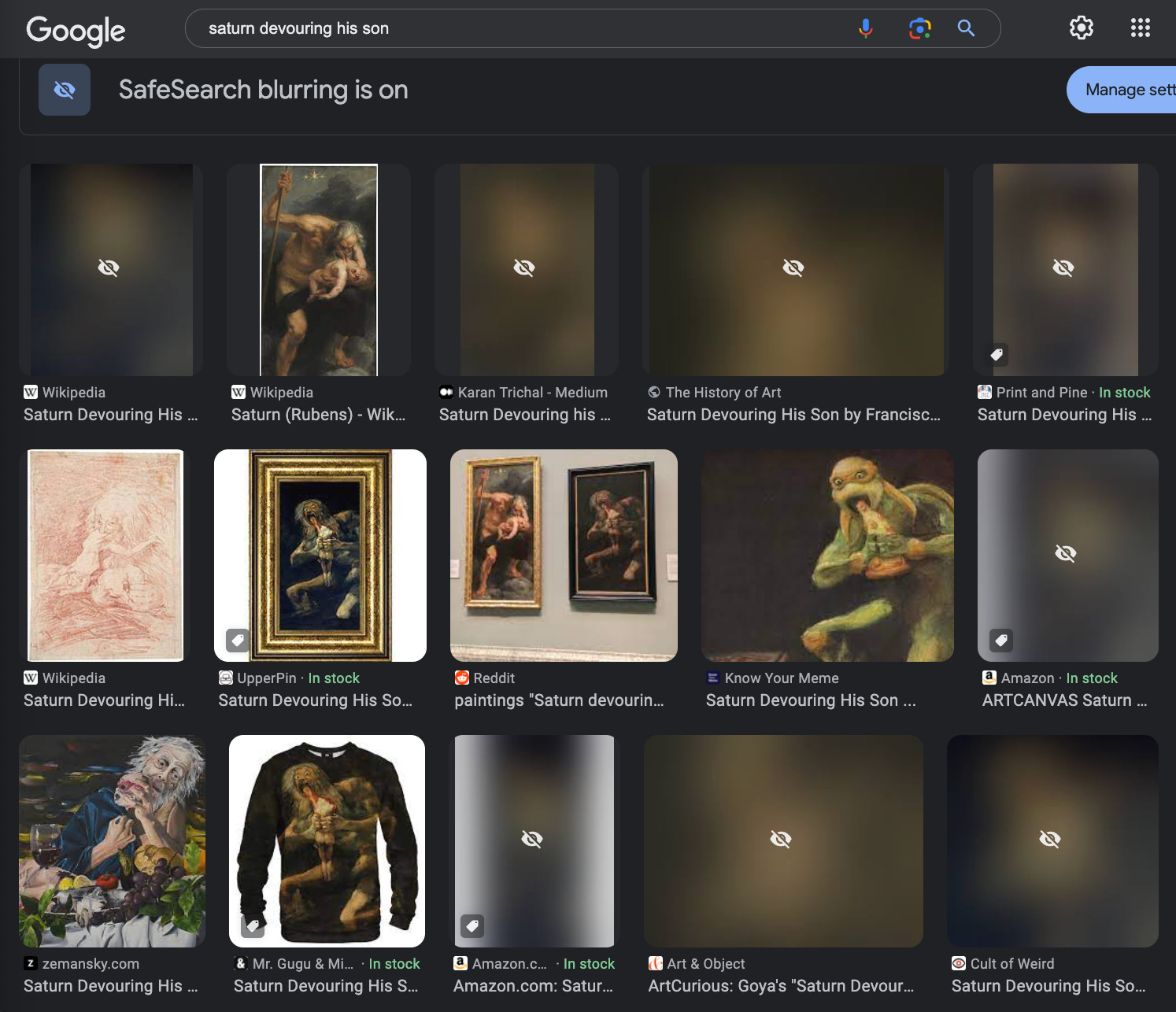The width and height of the screenshot is (1176, 1012).
Task: Click product tag on UpperPin framed painting
Action: (238, 641)
